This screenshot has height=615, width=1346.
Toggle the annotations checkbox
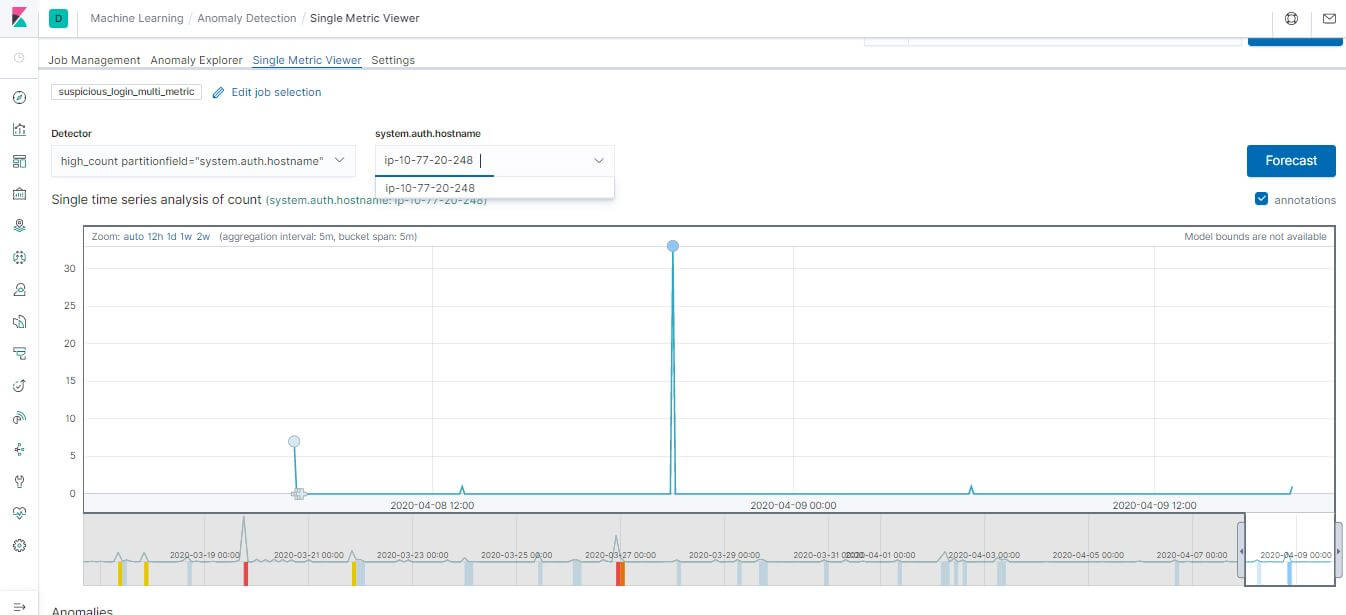click(x=1262, y=199)
